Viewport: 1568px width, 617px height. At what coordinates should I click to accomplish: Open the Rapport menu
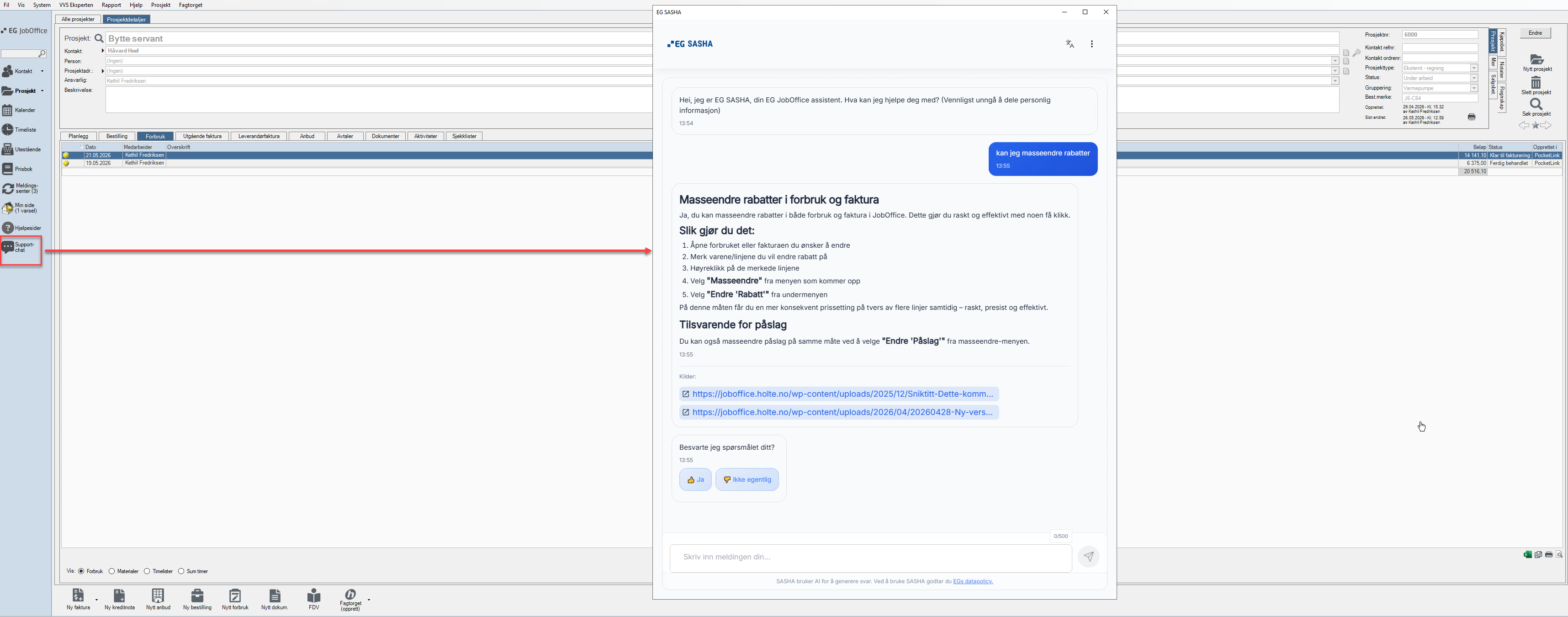coord(111,5)
